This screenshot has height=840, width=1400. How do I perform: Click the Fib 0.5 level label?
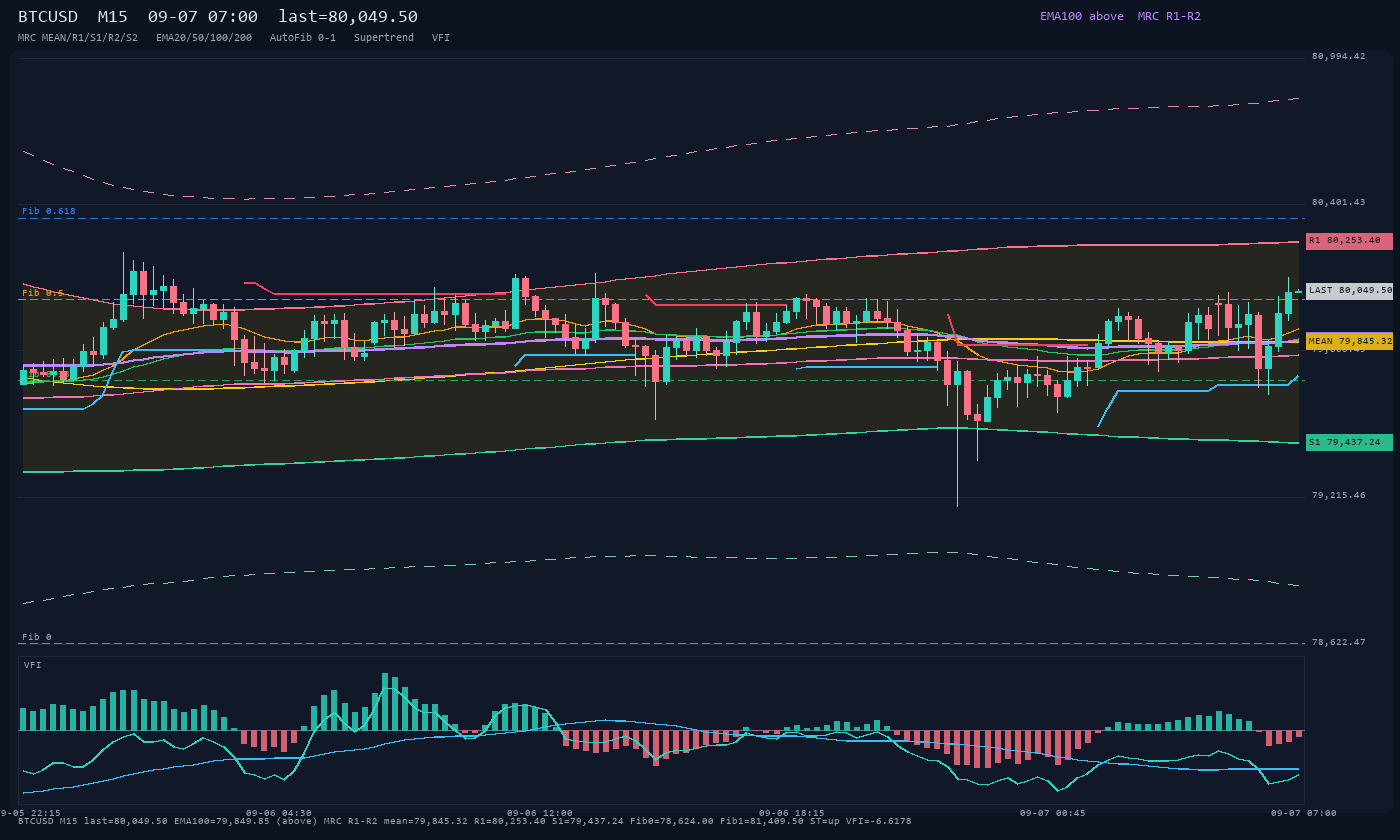coord(43,293)
